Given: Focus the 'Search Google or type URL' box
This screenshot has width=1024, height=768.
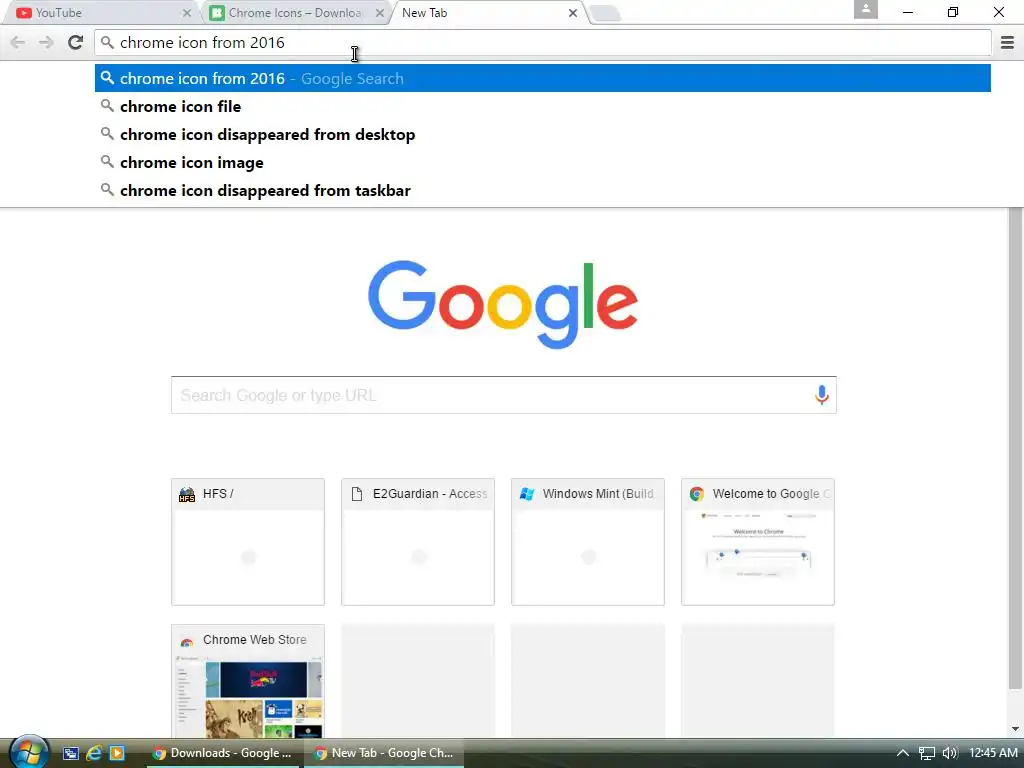Looking at the screenshot, I should tap(504, 395).
